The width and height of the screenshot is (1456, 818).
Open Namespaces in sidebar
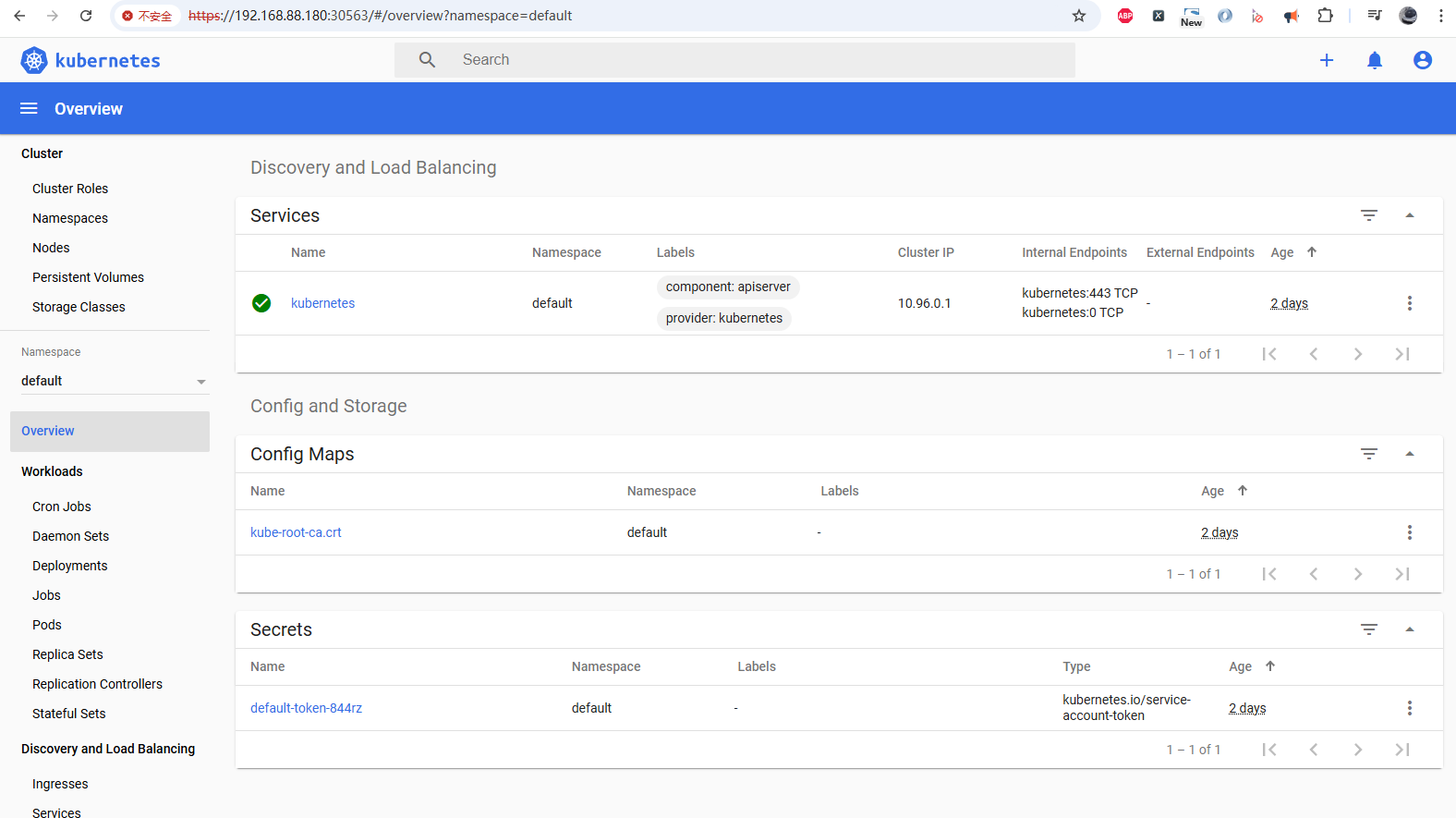coord(70,218)
